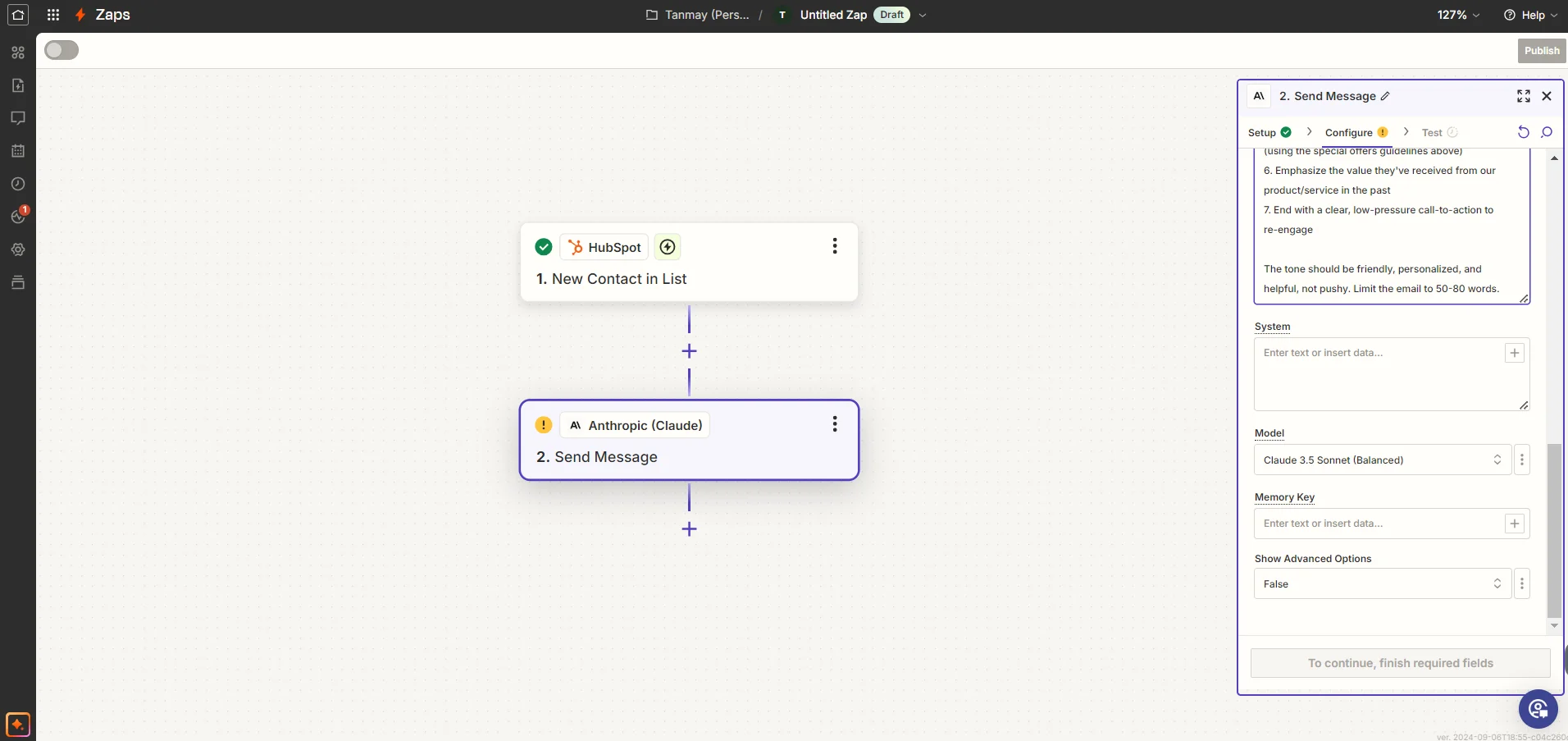Click the green check on step 1

pyautogui.click(x=543, y=247)
